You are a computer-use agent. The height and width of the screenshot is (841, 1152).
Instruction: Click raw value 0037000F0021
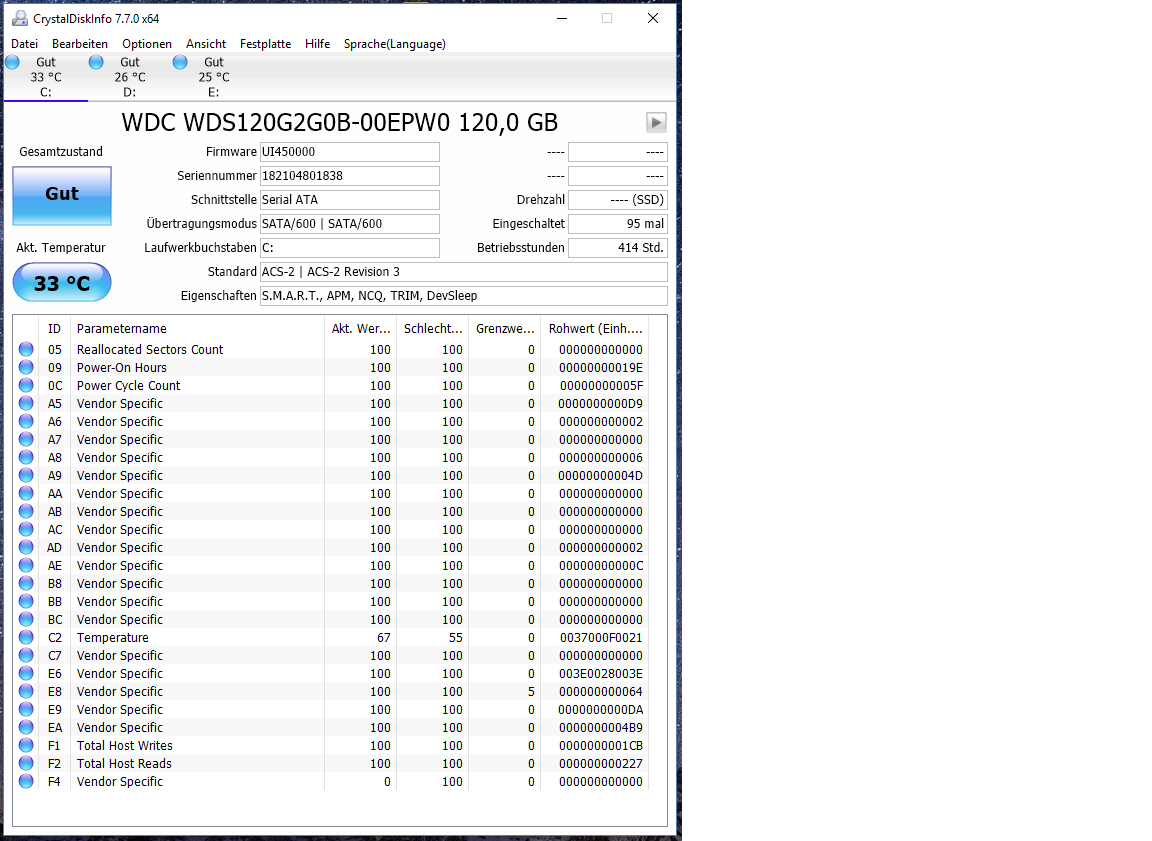(601, 638)
